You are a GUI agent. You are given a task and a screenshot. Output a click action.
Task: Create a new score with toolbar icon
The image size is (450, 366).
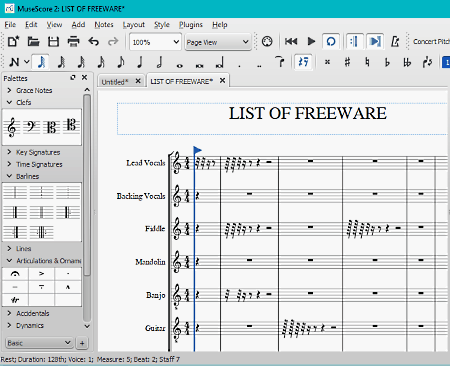13,42
